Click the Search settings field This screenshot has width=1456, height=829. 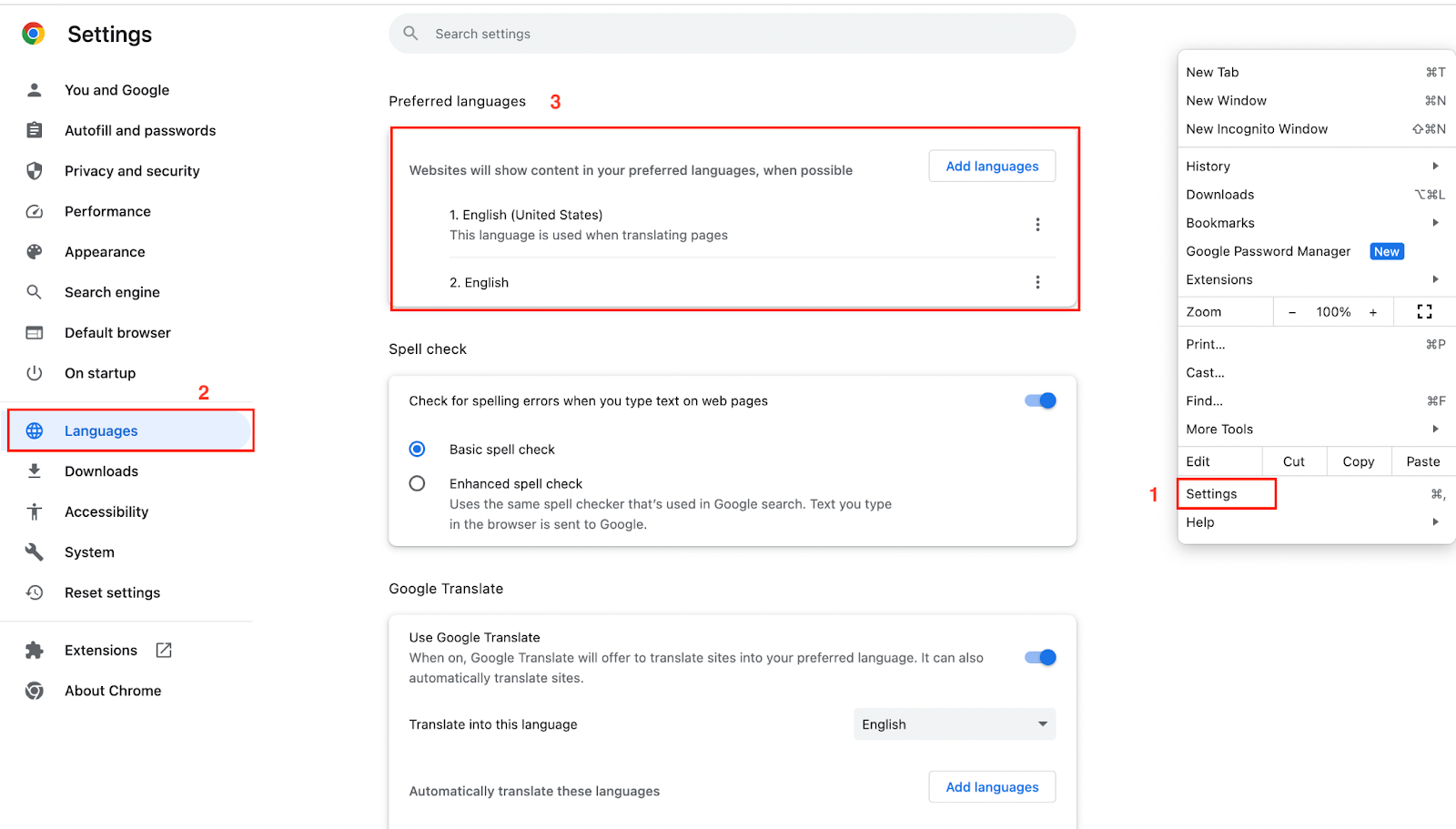pyautogui.click(x=732, y=34)
